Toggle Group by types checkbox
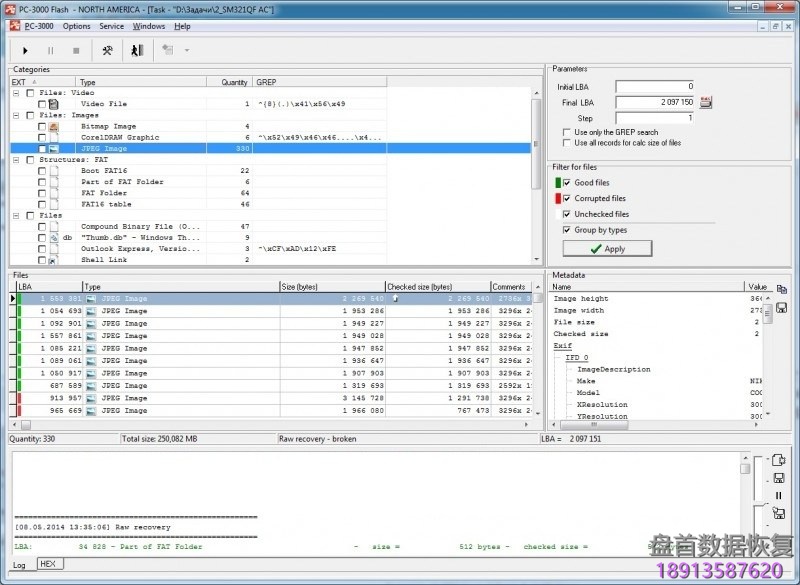 567,230
